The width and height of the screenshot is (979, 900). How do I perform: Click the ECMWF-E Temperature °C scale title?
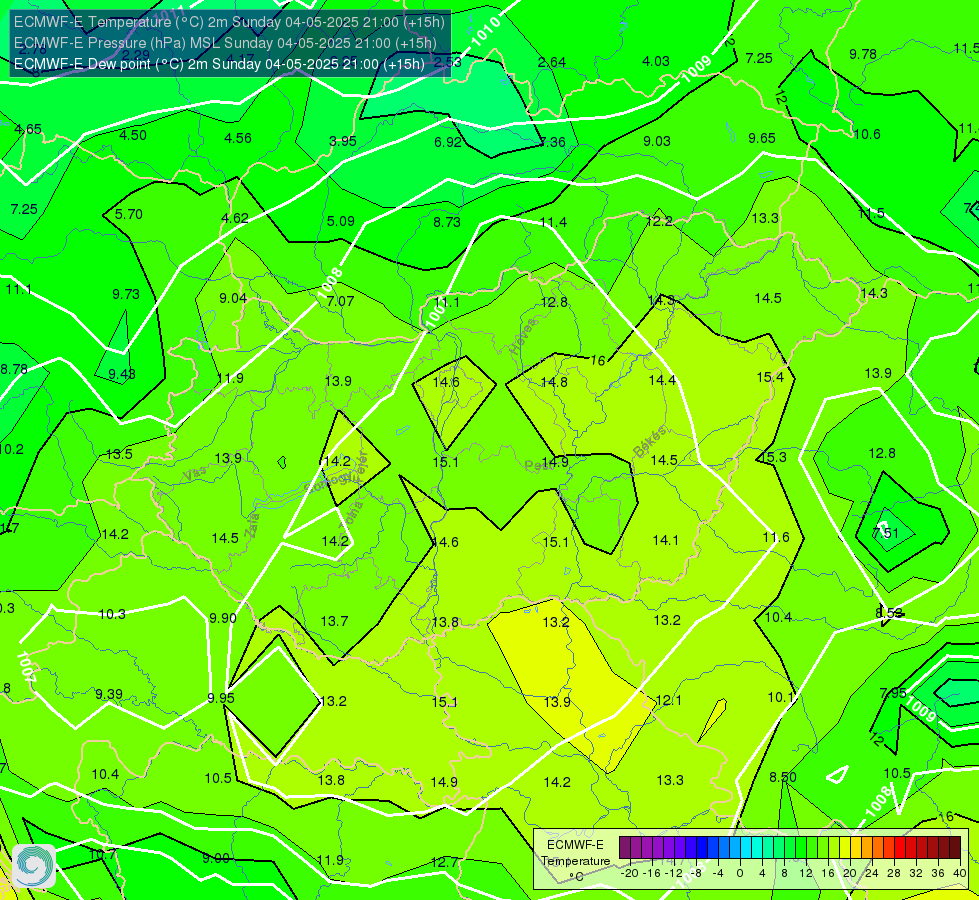coord(575,861)
